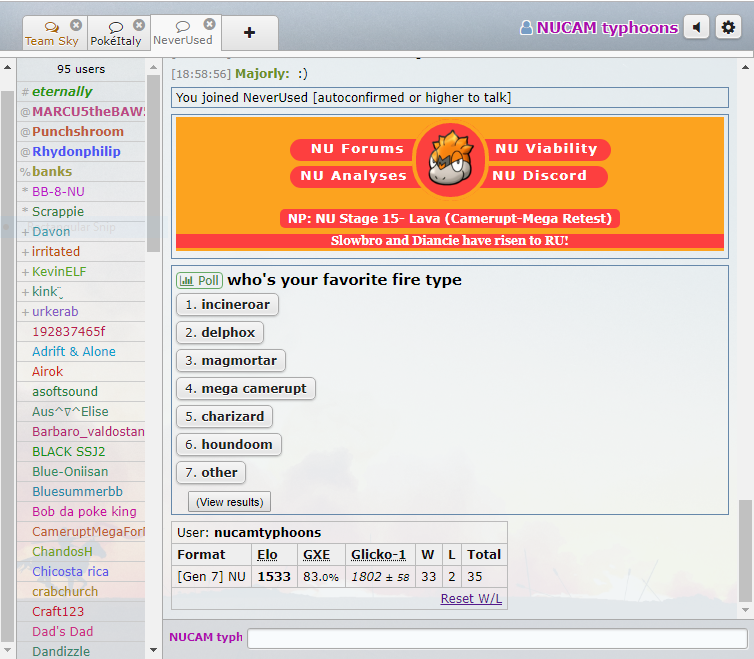Click the chat scrollbar thumb
The height and width of the screenshot is (659, 754).
tap(745, 551)
